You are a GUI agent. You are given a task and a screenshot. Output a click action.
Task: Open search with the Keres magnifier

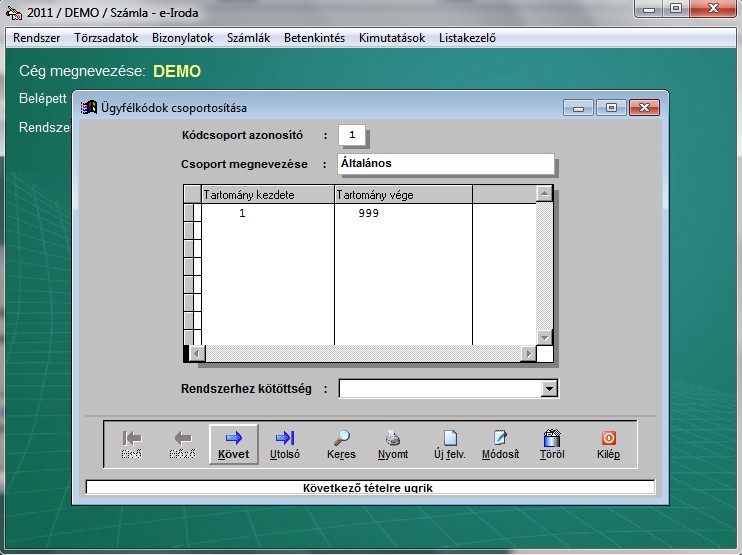pyautogui.click(x=341, y=444)
